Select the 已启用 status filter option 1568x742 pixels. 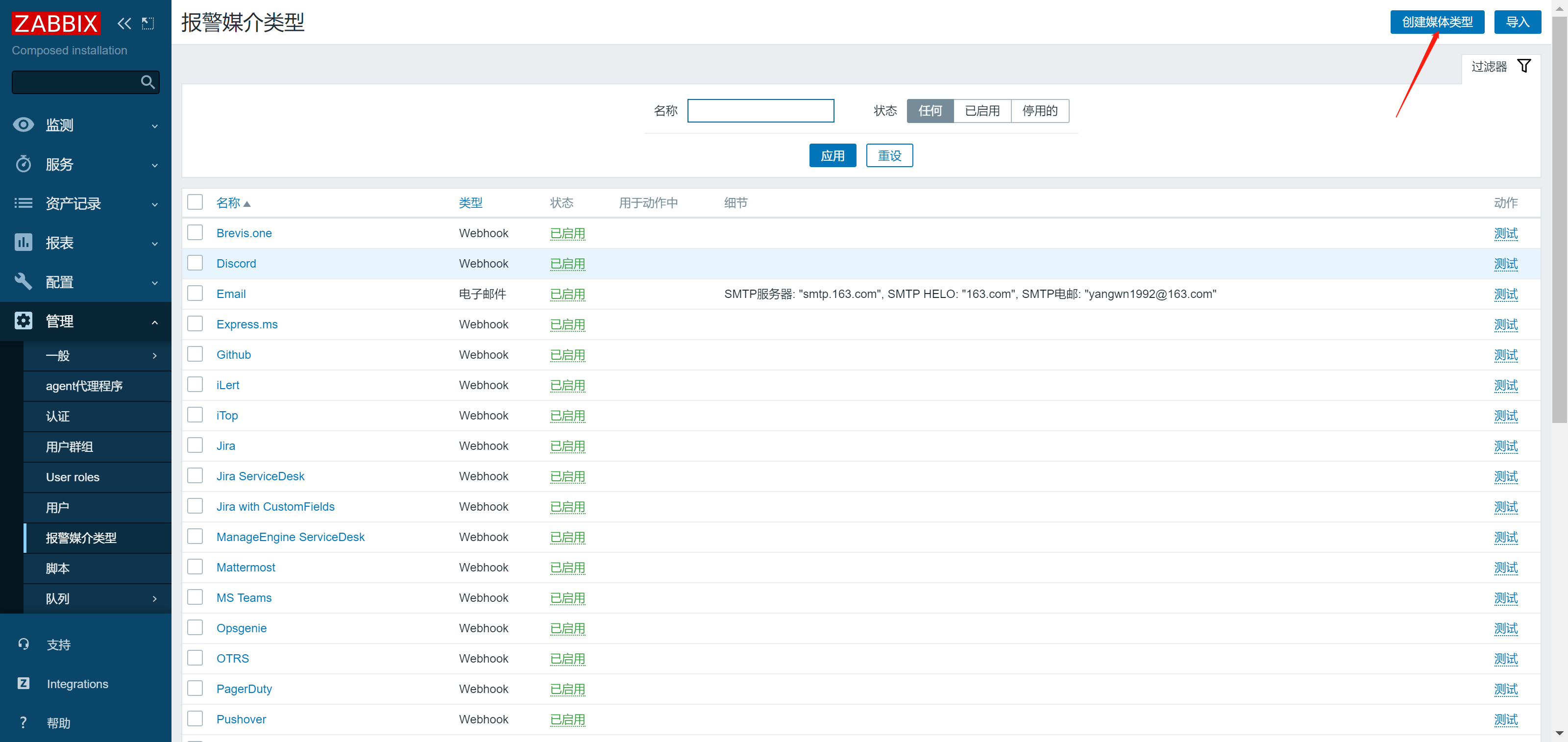pyautogui.click(x=982, y=111)
